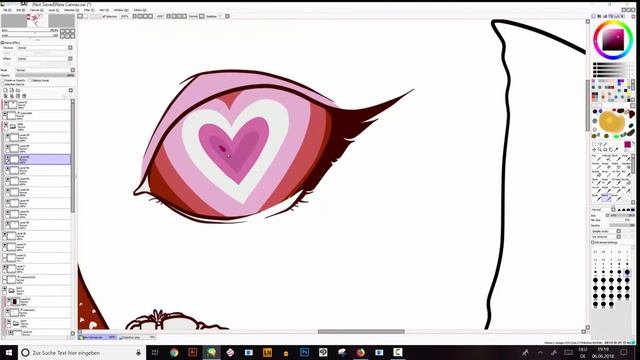Toggle the Advanced Settings checkbox
The height and width of the screenshot is (360, 640).
[x=593, y=242]
